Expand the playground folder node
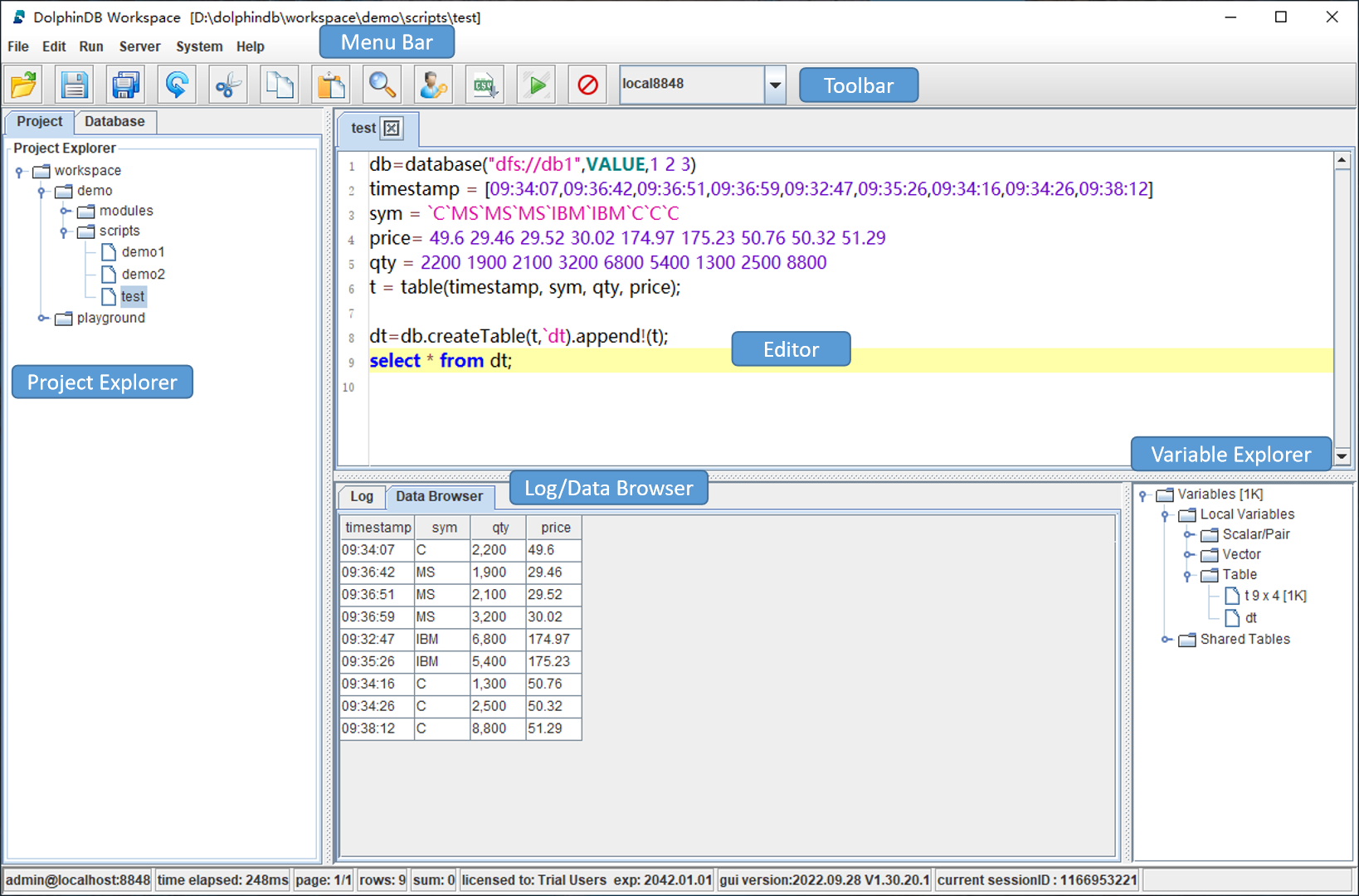Image resolution: width=1359 pixels, height=896 pixels. 42,319
